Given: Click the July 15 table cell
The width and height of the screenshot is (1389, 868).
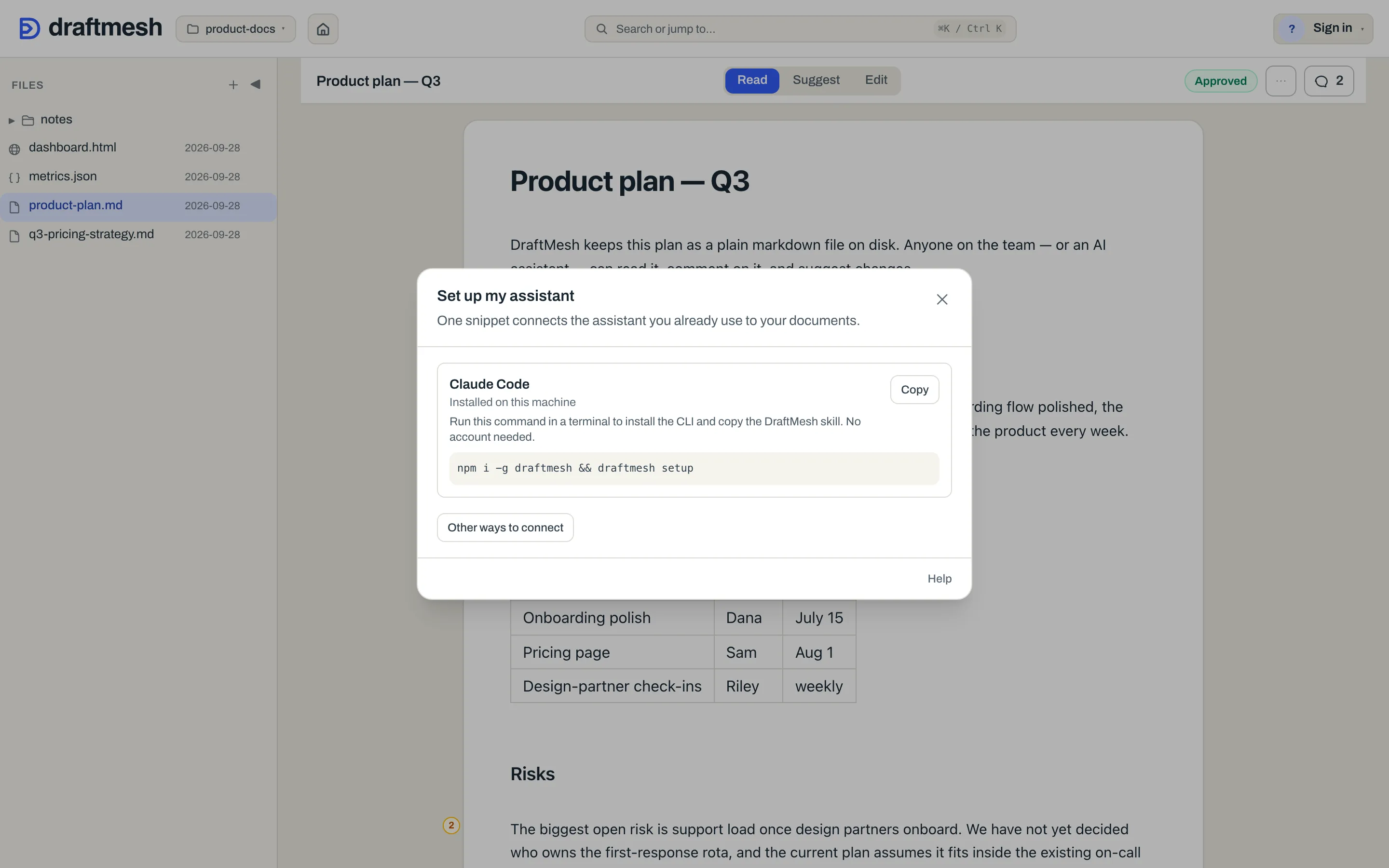Looking at the screenshot, I should [819, 618].
